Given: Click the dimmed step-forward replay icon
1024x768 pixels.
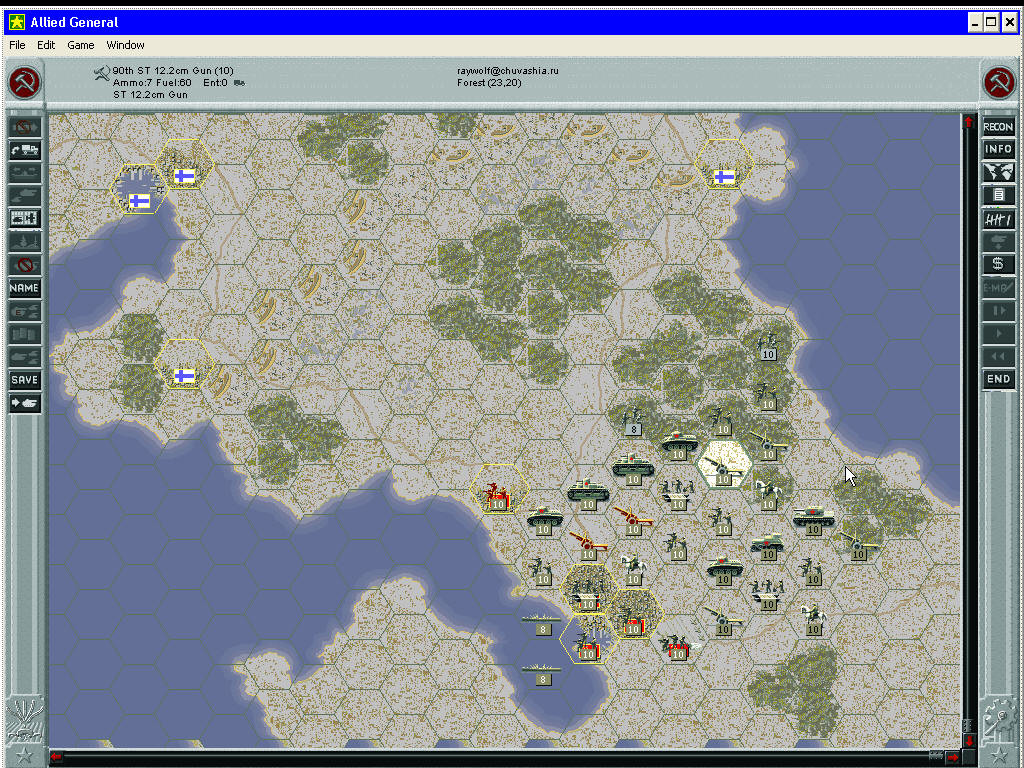Looking at the screenshot, I should [998, 310].
